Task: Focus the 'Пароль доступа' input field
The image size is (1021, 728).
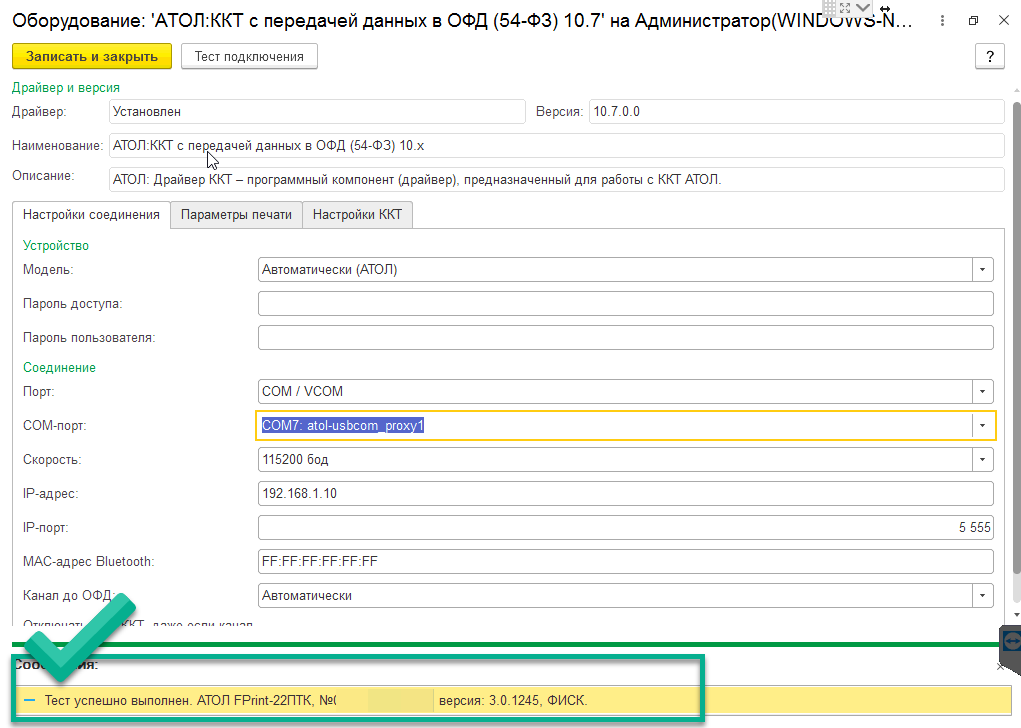Action: 626,303
